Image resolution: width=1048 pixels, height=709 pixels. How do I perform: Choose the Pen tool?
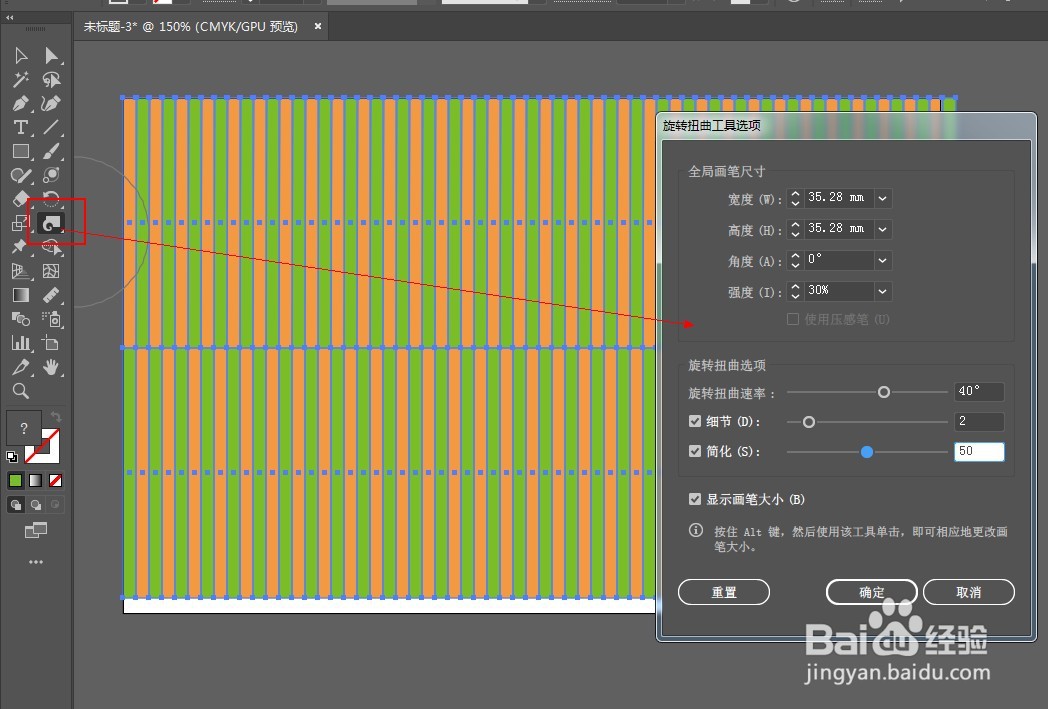click(x=21, y=103)
